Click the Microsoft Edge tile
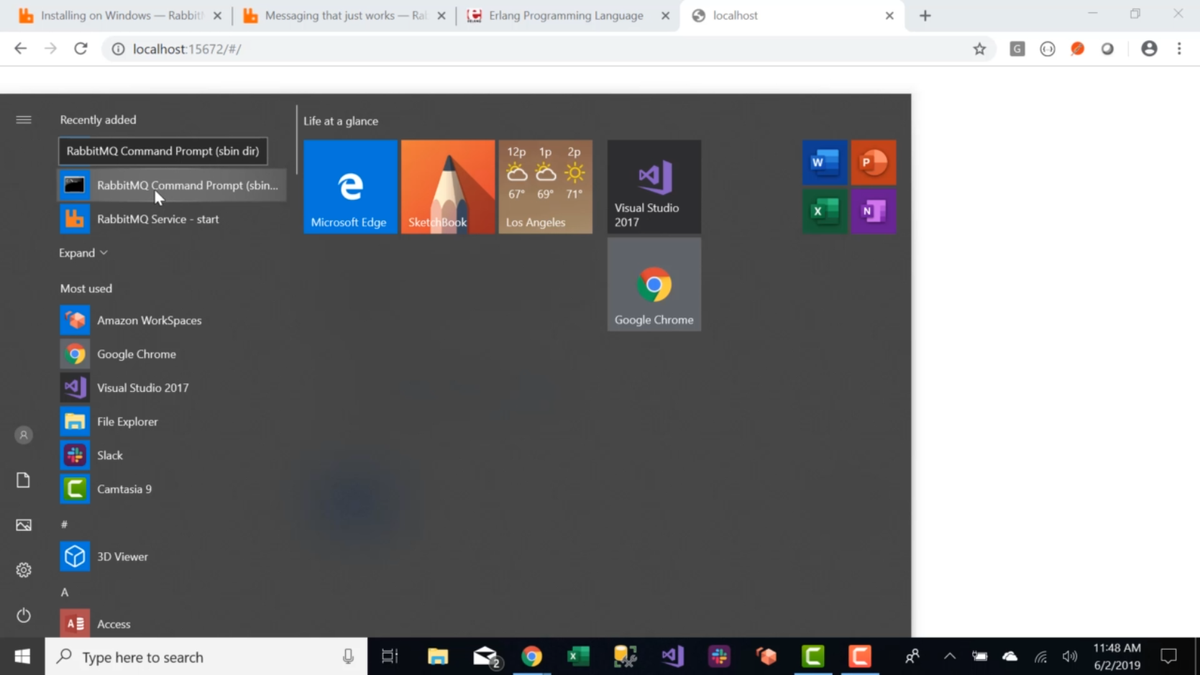This screenshot has width=1200, height=675. (350, 187)
